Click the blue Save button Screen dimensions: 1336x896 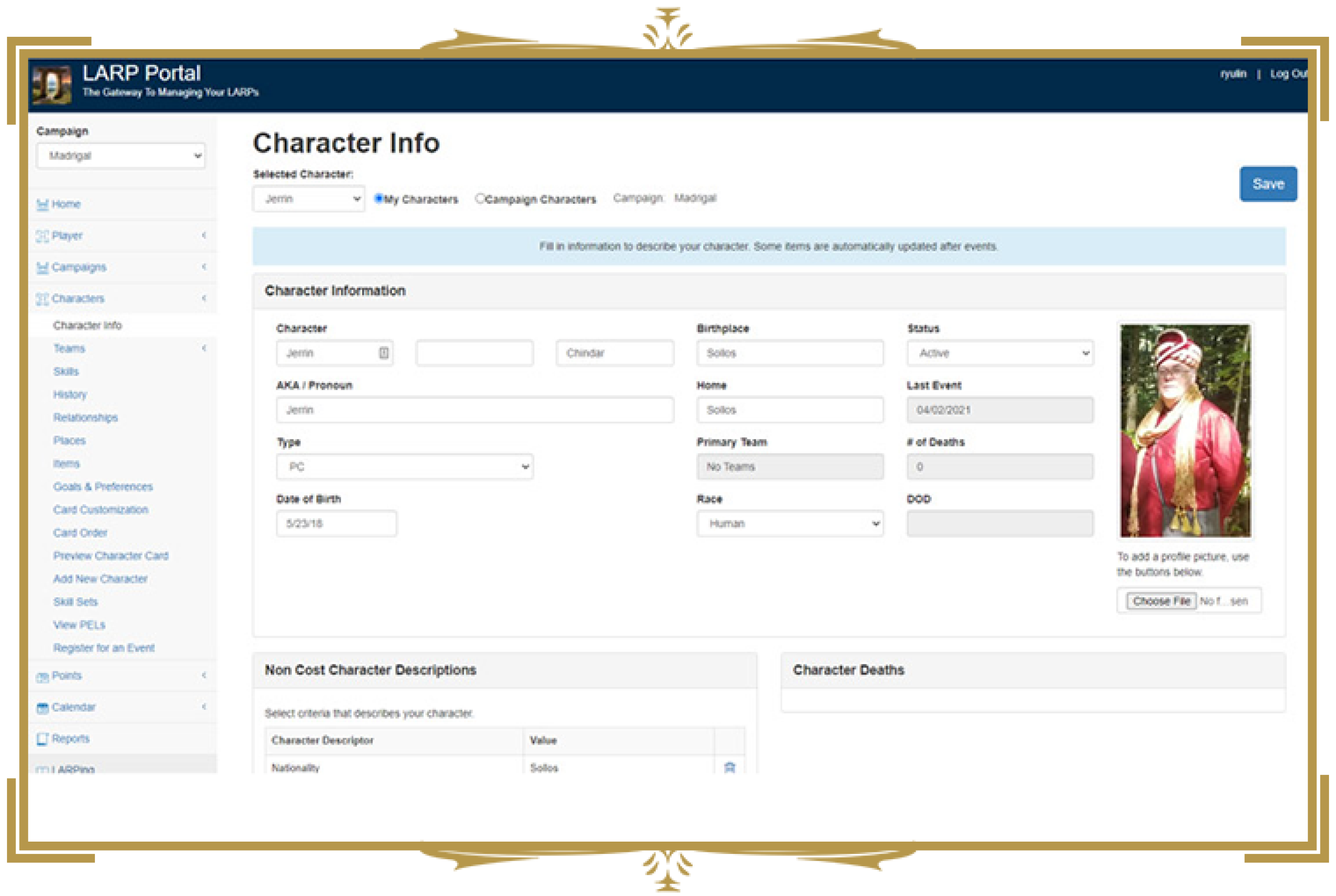point(1267,184)
